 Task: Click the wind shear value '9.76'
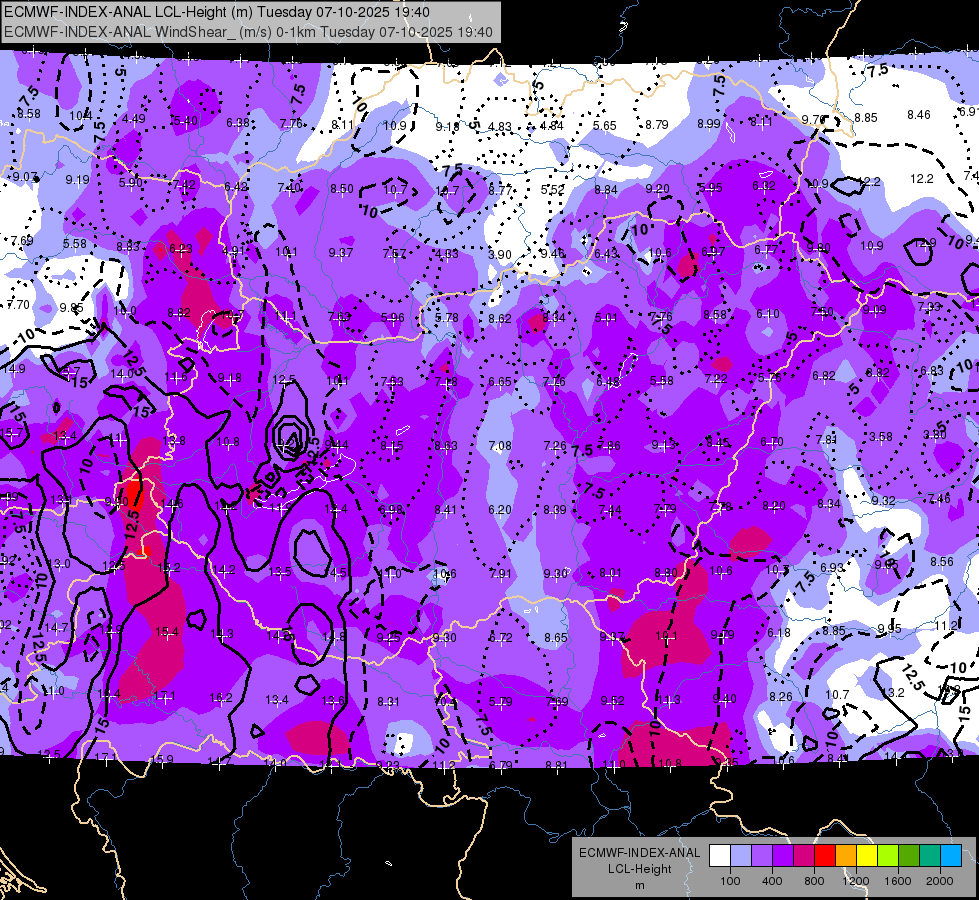[x=814, y=119]
